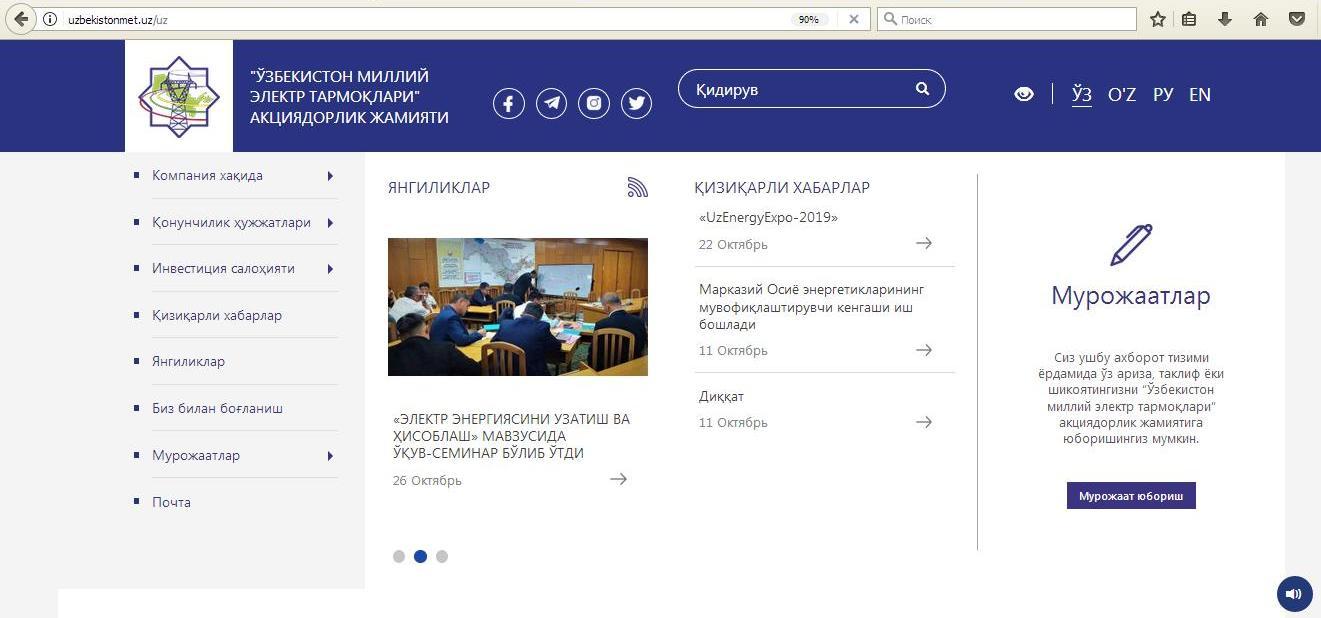
Task: Go to the browser home page icon
Action: click(x=1261, y=19)
